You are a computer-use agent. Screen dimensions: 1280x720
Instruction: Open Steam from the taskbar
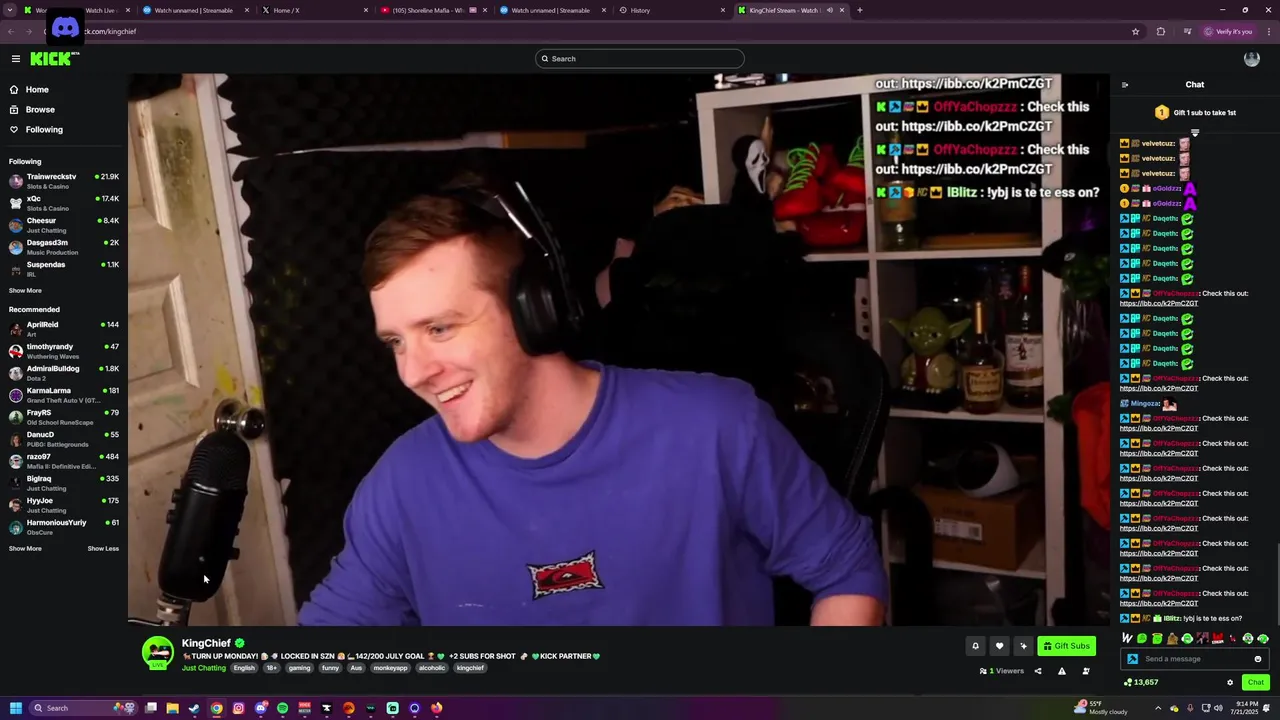tap(194, 708)
